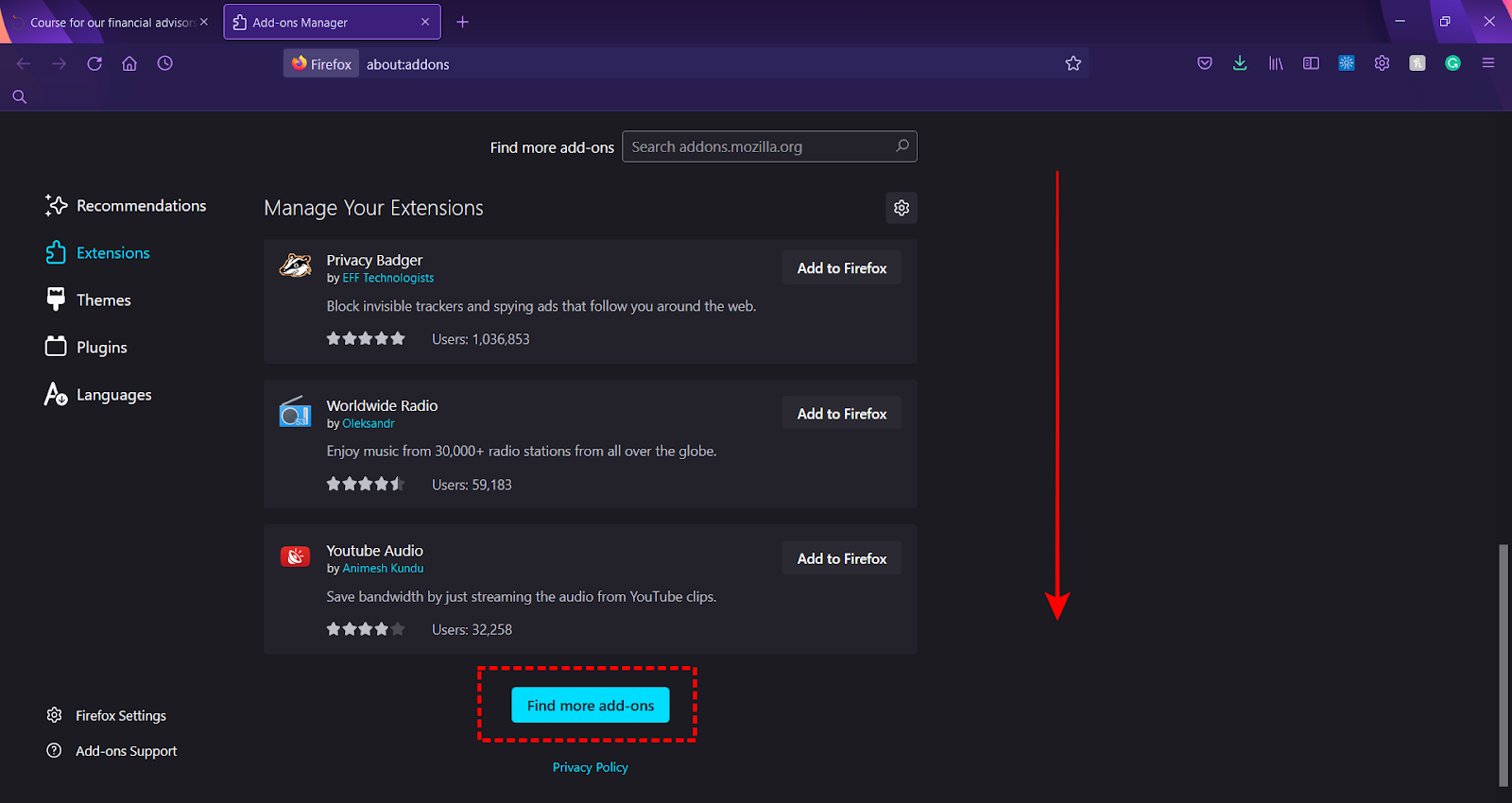Open the history clock icon
Image resolution: width=1512 pixels, height=803 pixels.
(165, 63)
